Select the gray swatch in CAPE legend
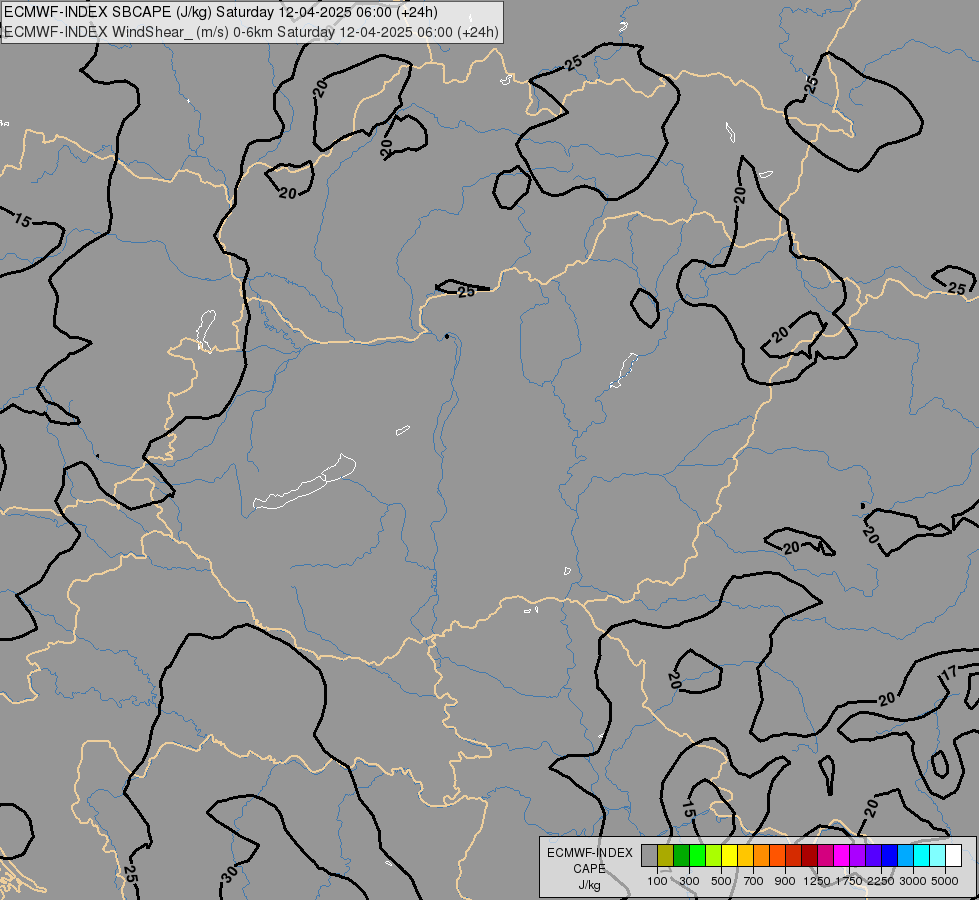Image resolution: width=979 pixels, height=900 pixels. [x=649, y=855]
